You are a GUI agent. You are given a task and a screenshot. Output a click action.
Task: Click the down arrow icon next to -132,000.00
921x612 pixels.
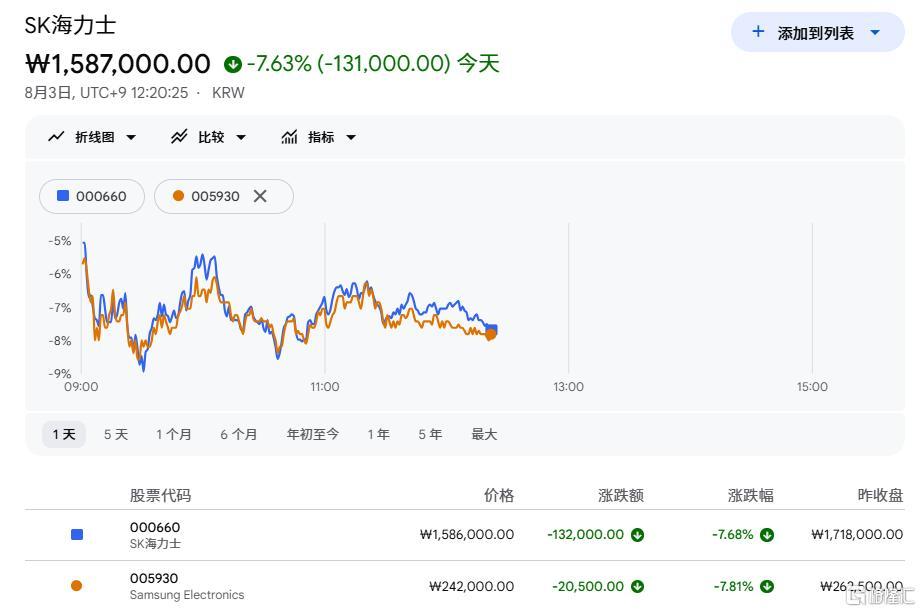(x=637, y=534)
